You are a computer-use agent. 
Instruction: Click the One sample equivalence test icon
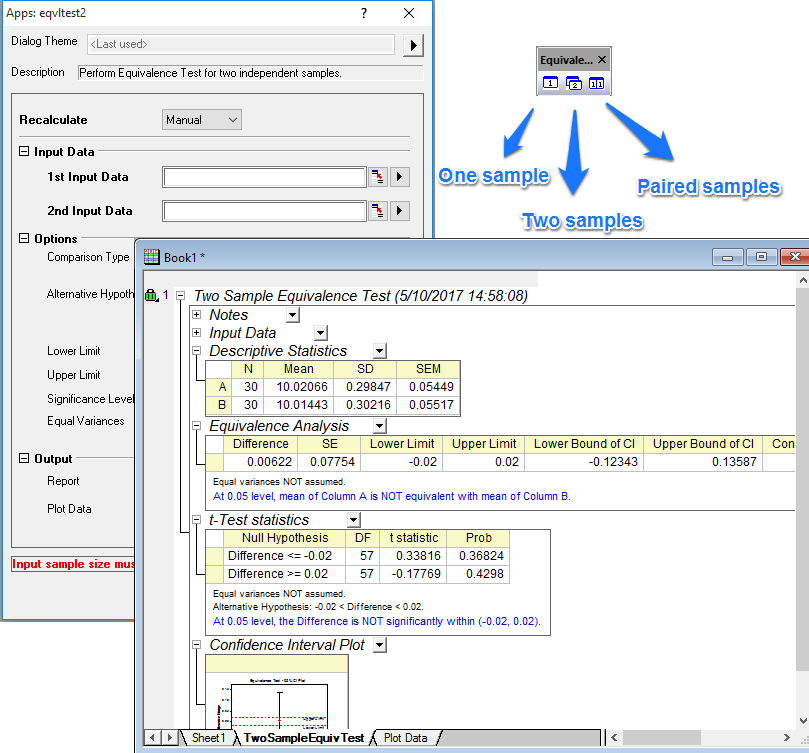coord(551,84)
